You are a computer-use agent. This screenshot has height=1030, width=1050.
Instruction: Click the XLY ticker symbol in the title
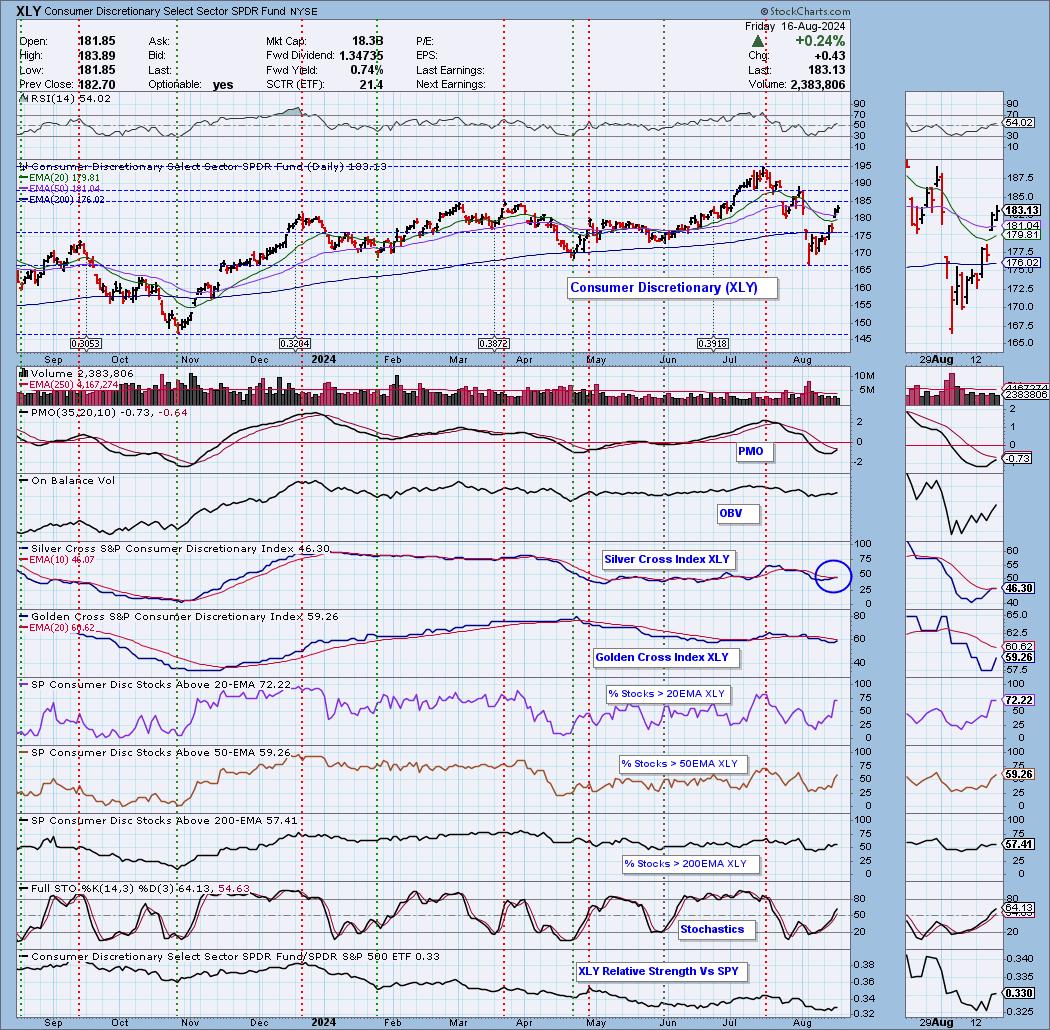[x=29, y=11]
